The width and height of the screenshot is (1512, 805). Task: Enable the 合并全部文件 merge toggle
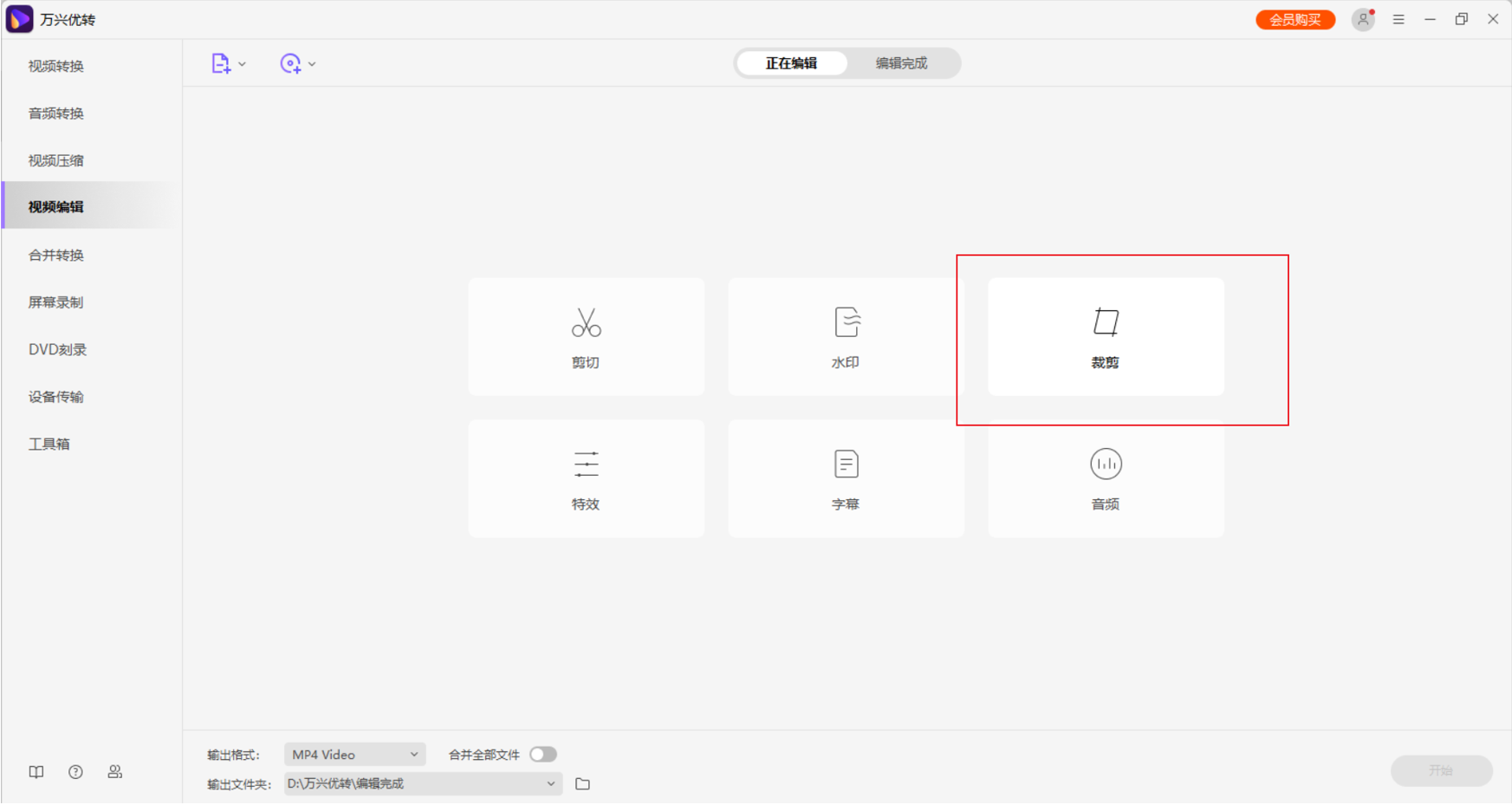point(543,754)
